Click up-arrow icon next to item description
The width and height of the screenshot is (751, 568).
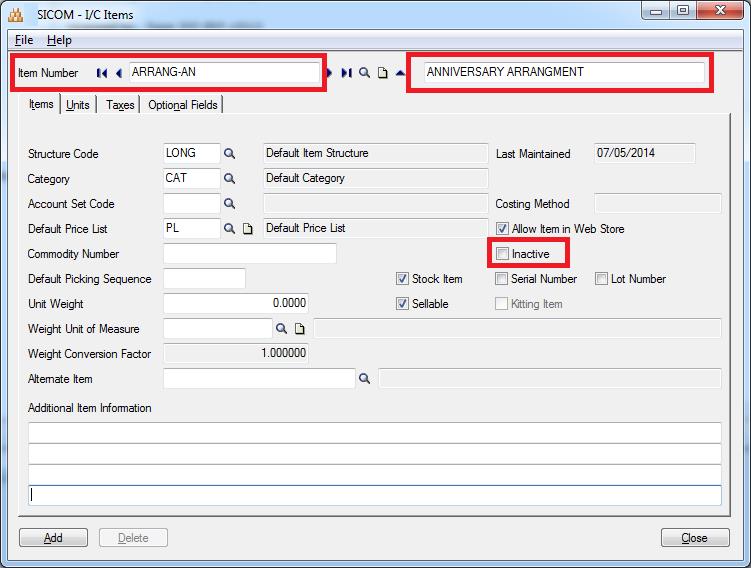click(400, 73)
